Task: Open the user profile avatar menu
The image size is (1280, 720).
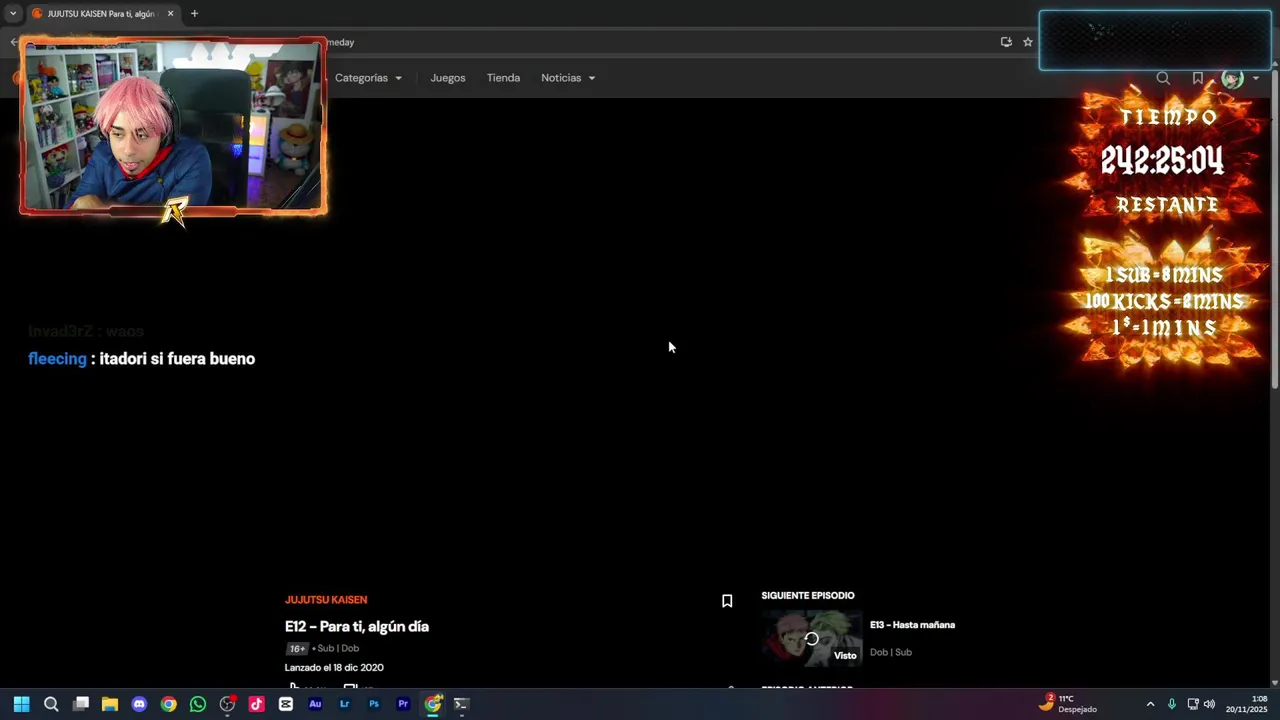Action: pos(1232,78)
